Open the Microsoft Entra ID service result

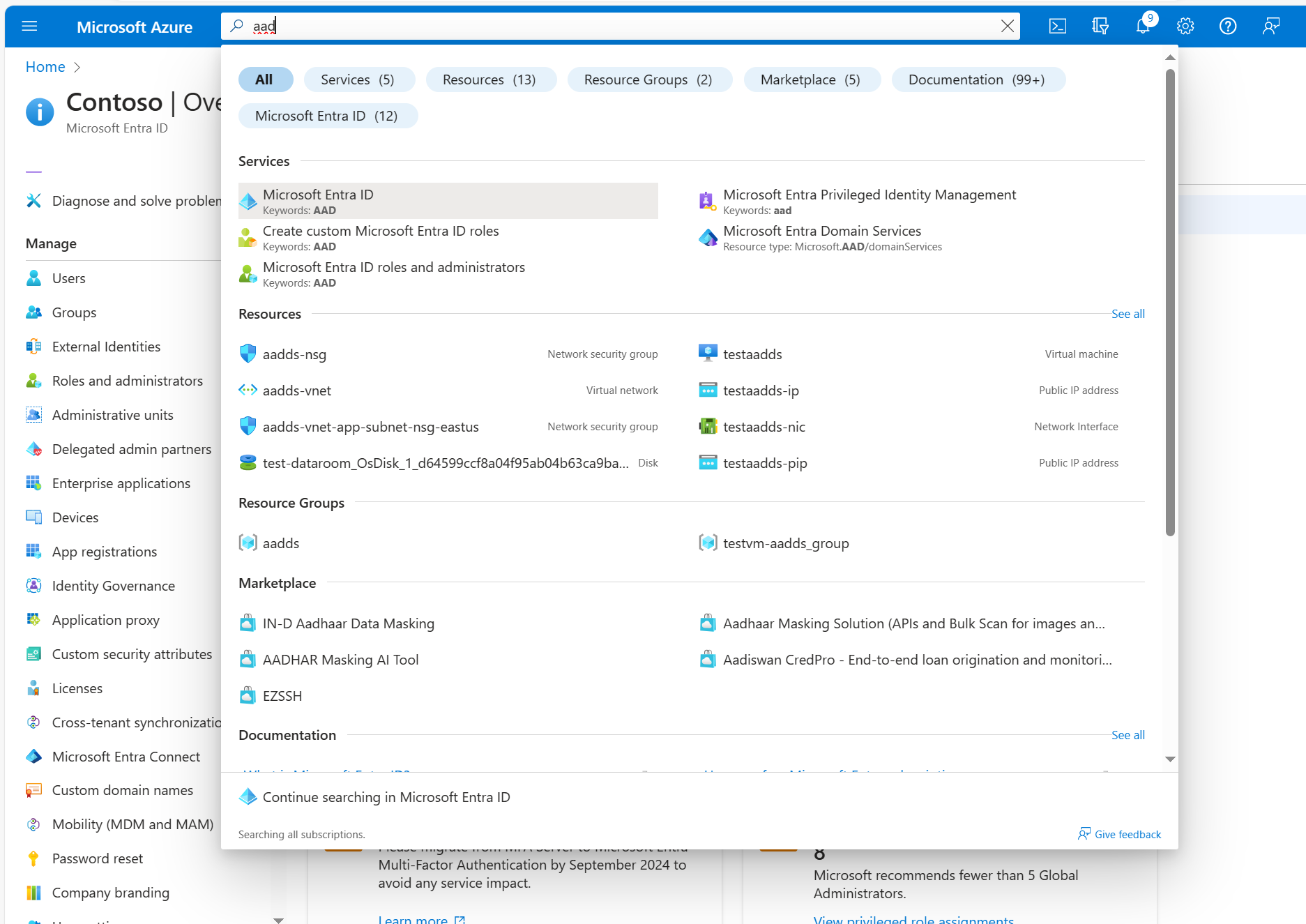(x=448, y=201)
